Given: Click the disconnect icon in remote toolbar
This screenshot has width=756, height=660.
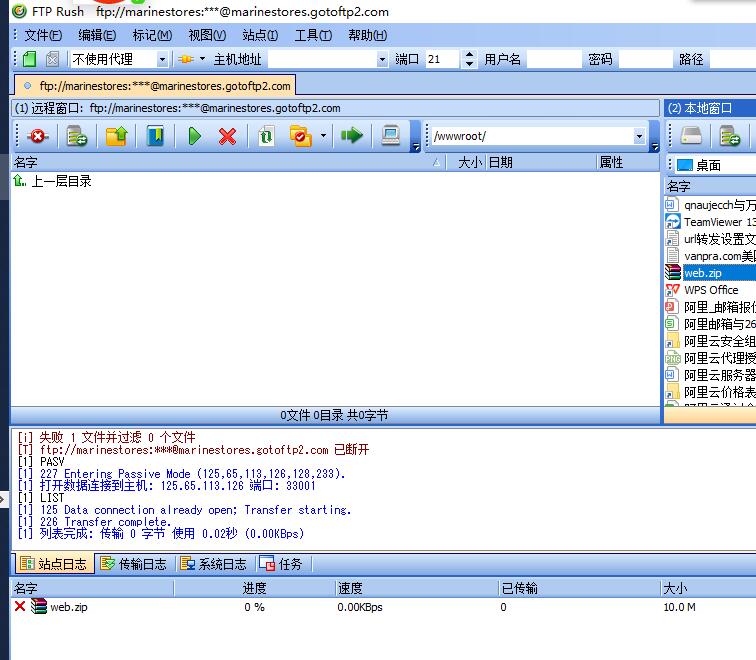Looking at the screenshot, I should (37, 136).
